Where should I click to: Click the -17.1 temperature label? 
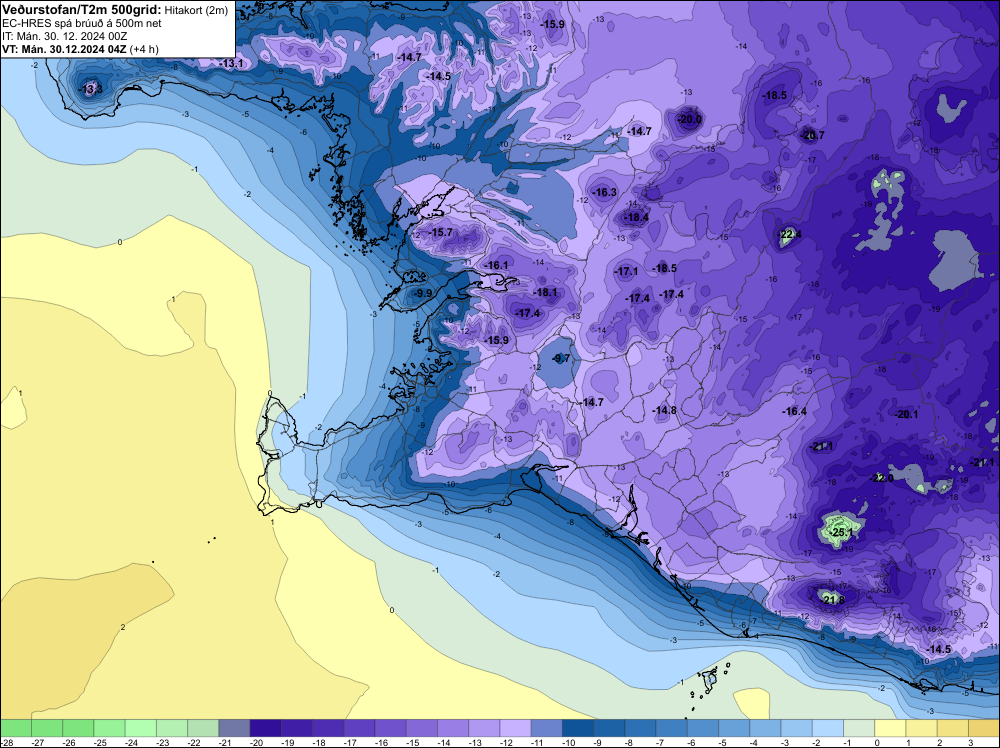(626, 271)
